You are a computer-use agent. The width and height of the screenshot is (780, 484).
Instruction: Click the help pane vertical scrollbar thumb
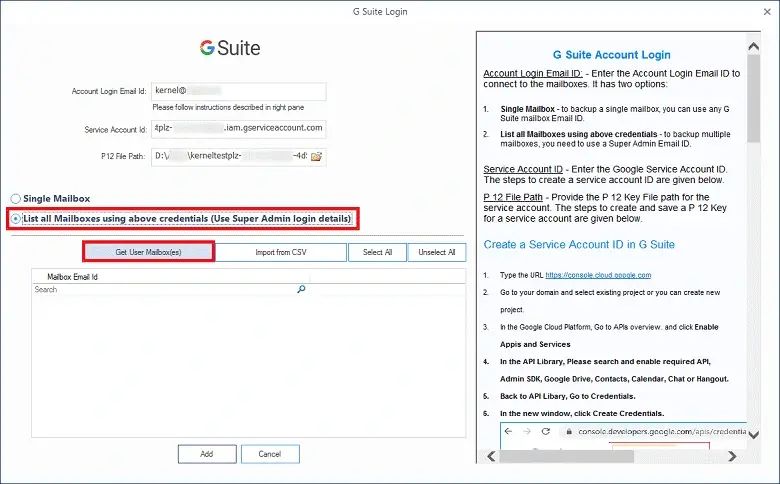754,98
